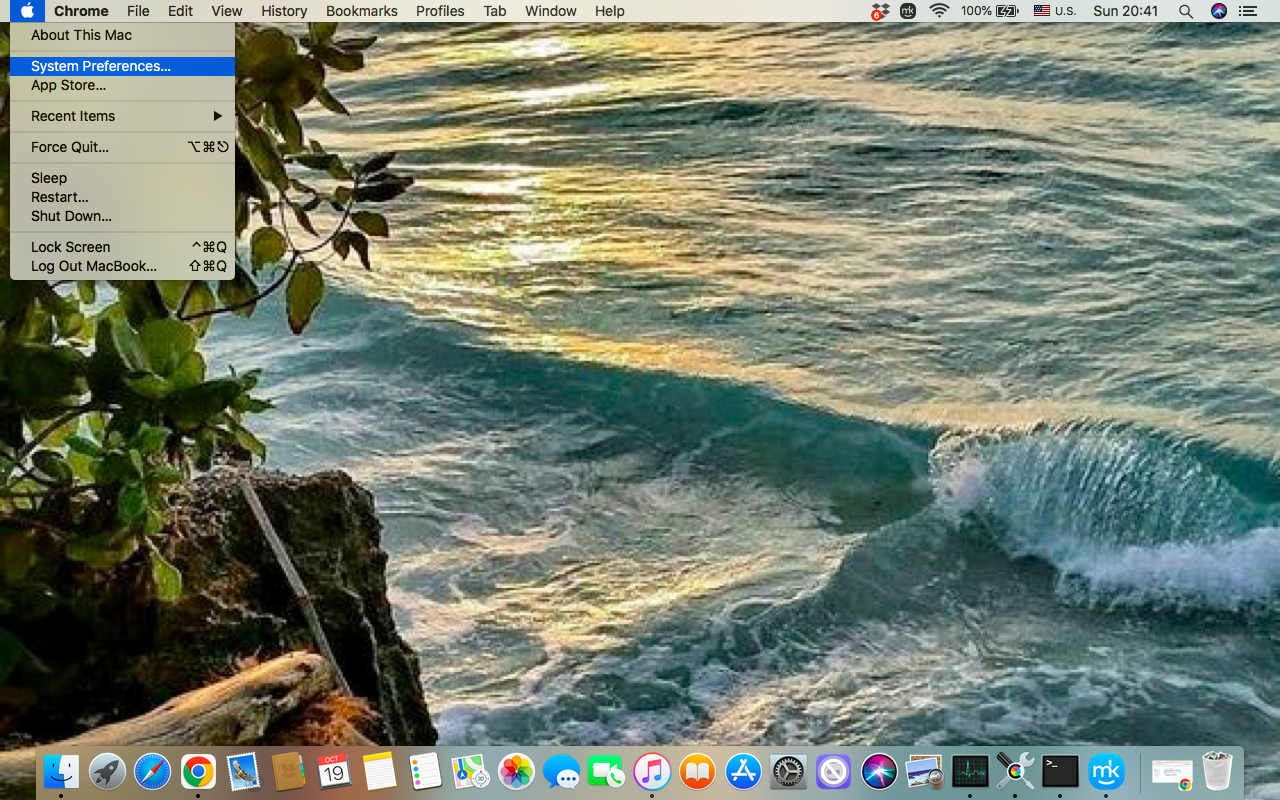Open Notification Center

[x=1247, y=11]
